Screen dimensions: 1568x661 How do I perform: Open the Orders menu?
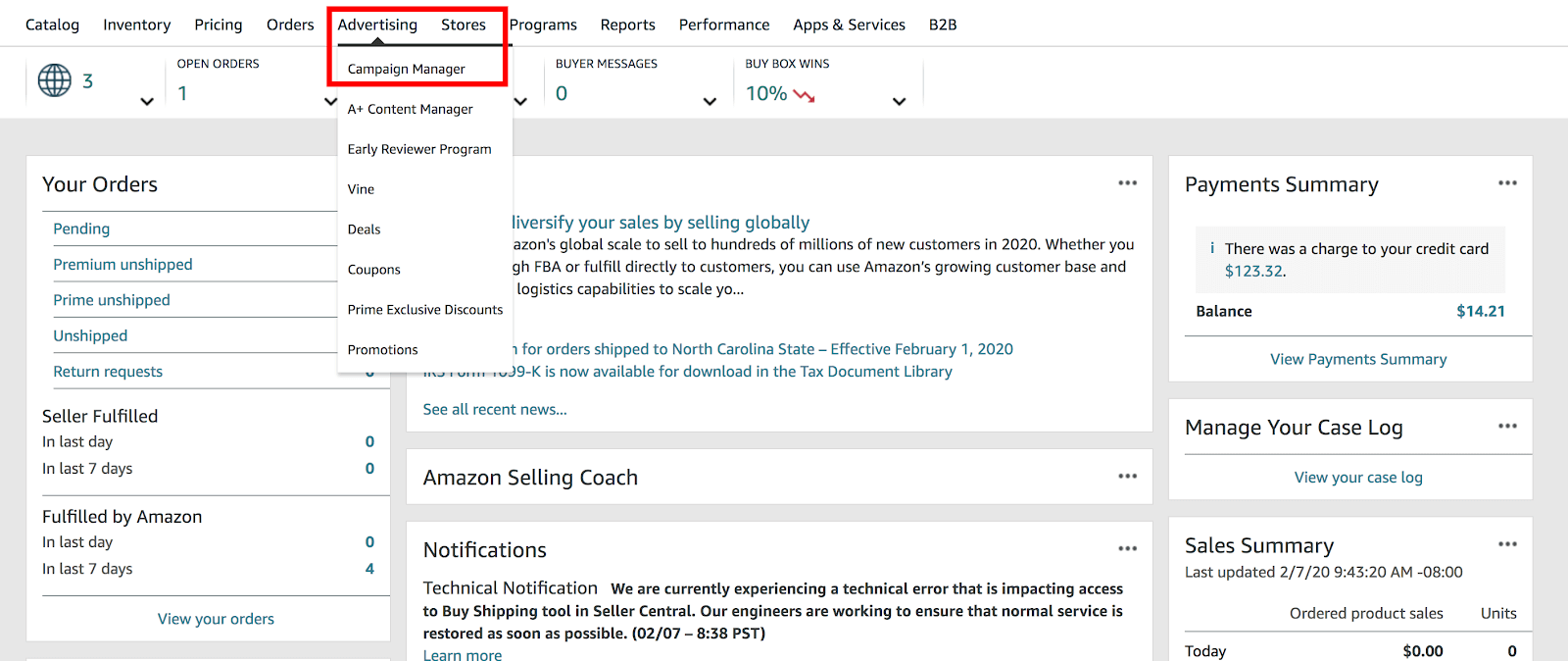pyautogui.click(x=290, y=25)
